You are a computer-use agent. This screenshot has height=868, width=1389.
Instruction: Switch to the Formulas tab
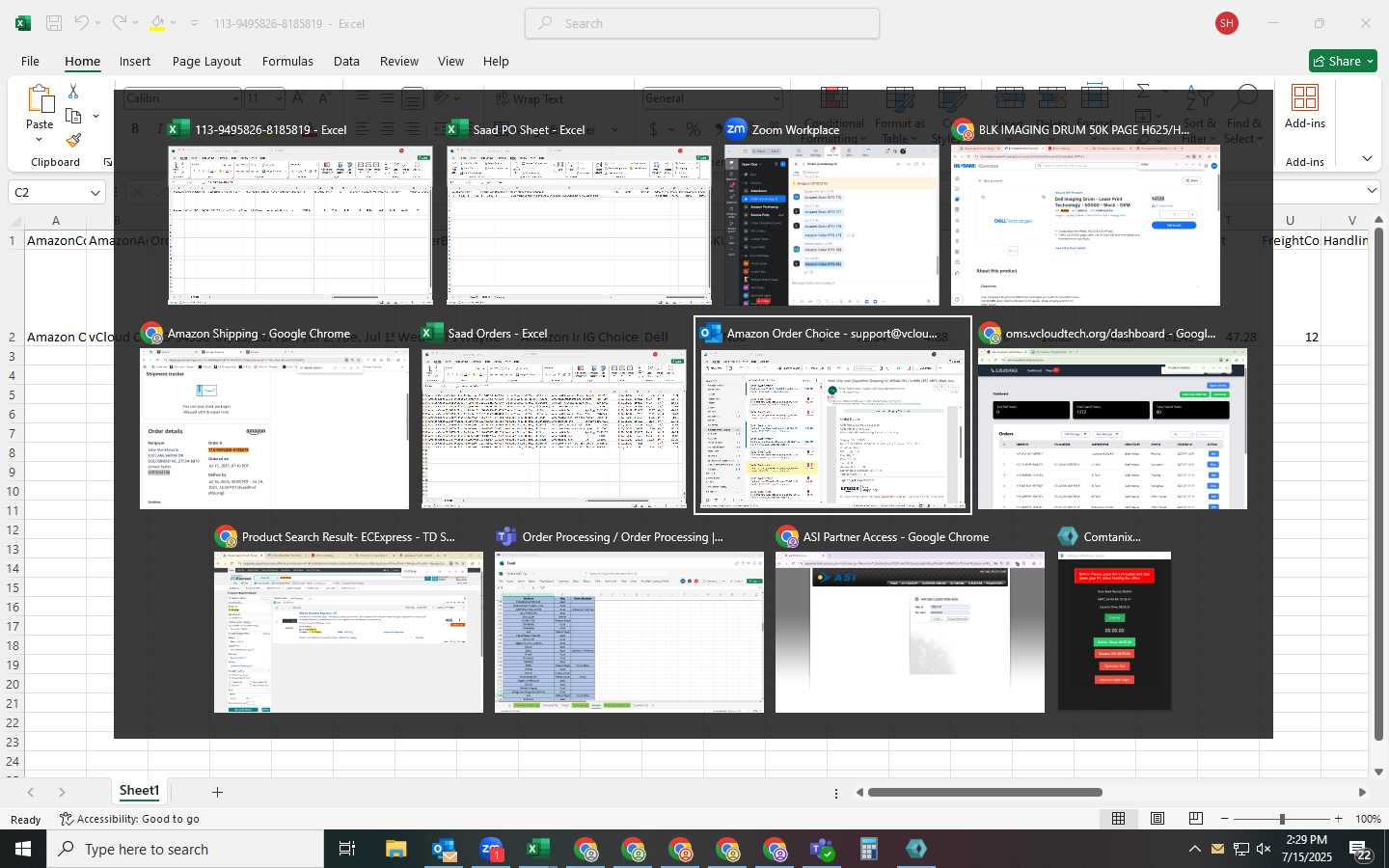point(287,61)
